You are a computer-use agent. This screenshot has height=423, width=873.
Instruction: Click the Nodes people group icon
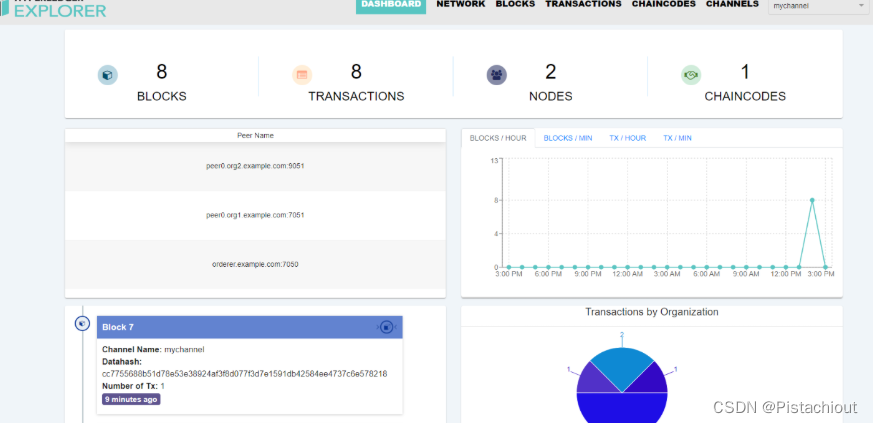(x=497, y=75)
